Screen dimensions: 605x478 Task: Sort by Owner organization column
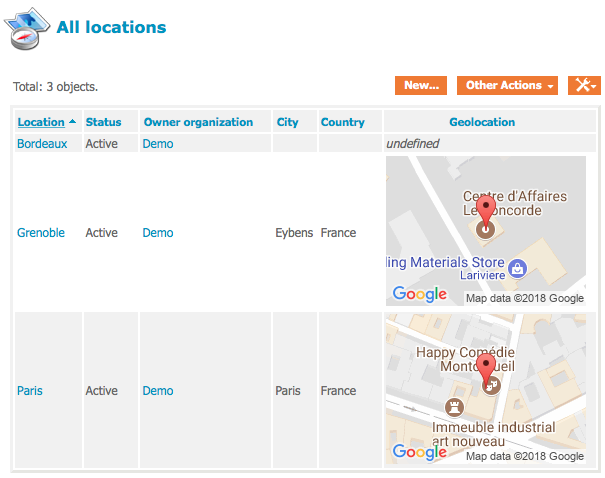[x=198, y=122]
